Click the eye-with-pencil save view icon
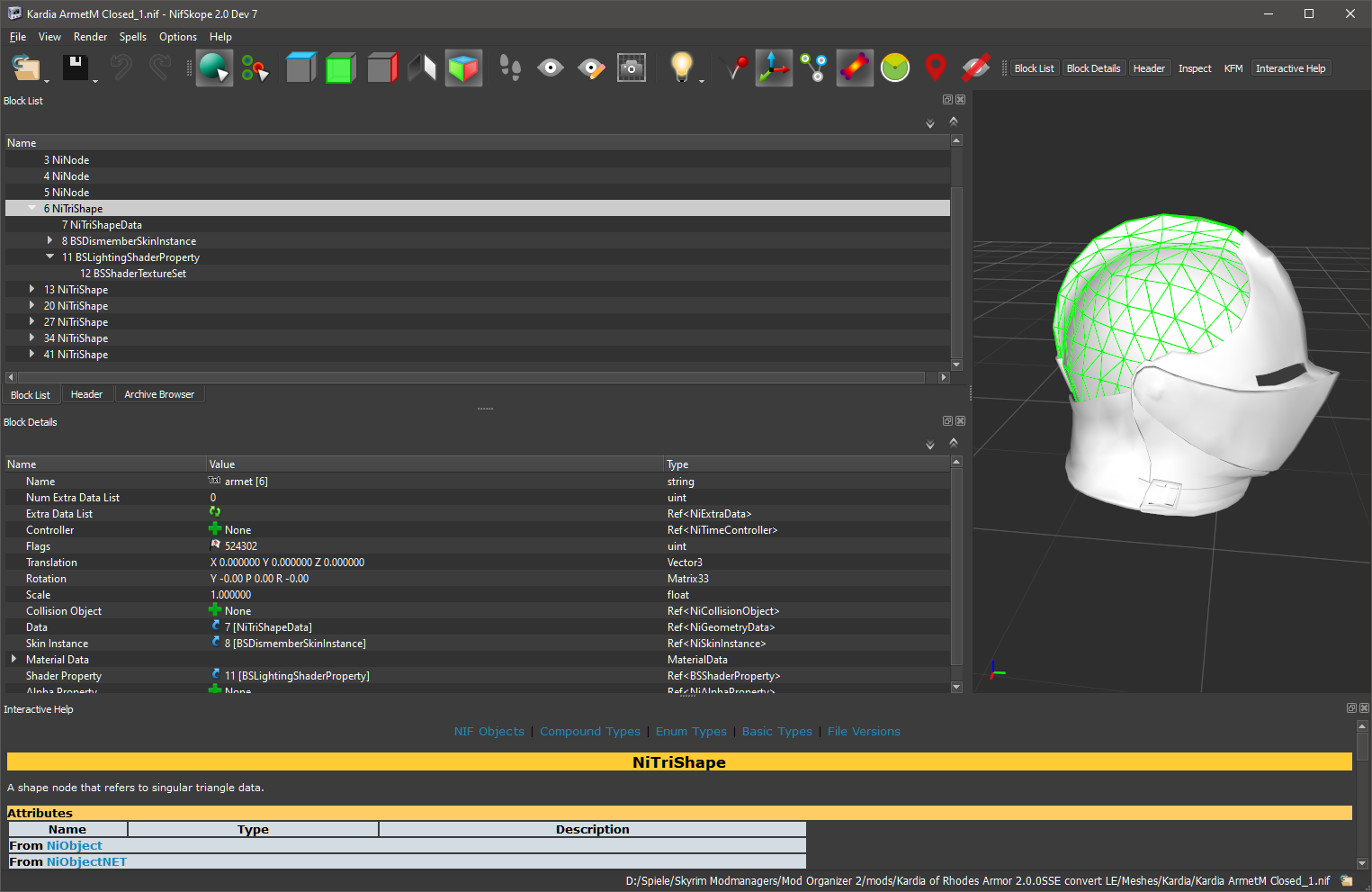The width and height of the screenshot is (1372, 892). pos(591,68)
